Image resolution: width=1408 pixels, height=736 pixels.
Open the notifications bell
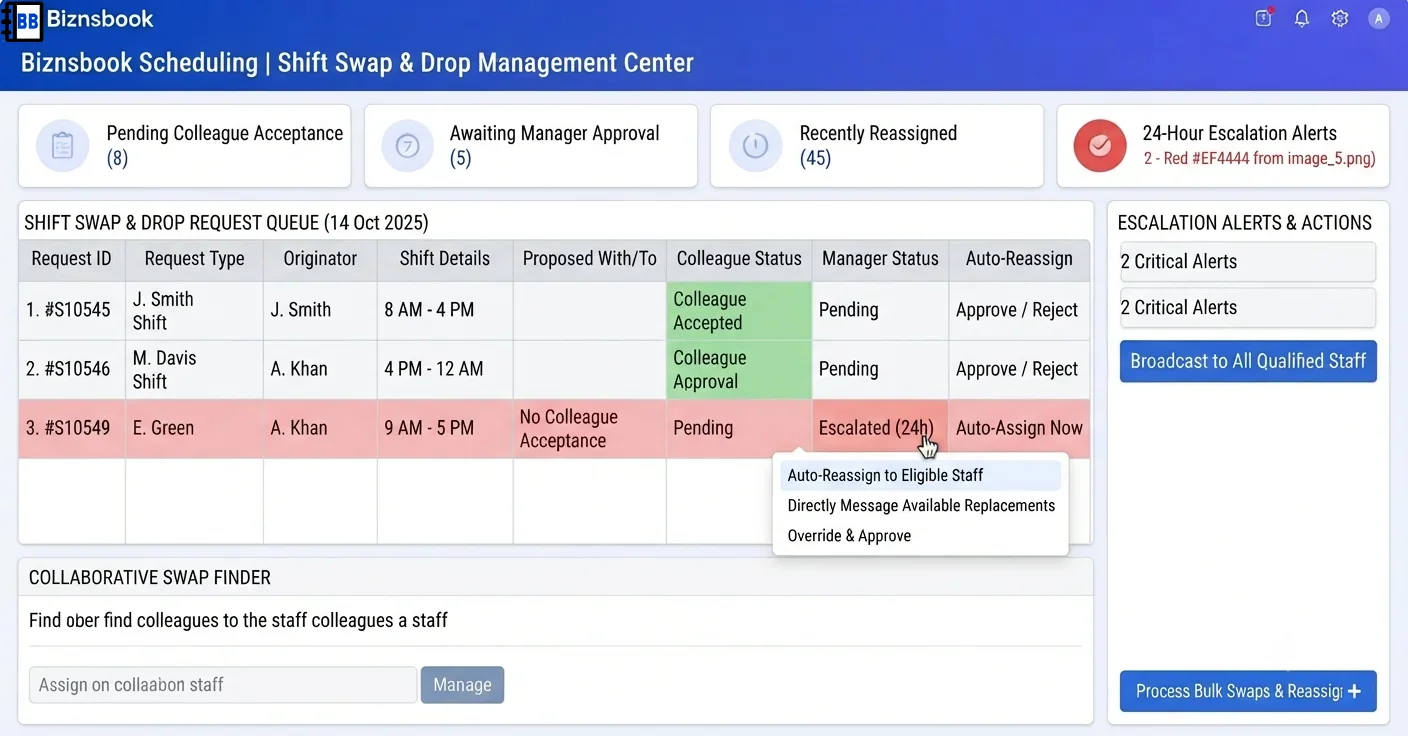pos(1301,18)
